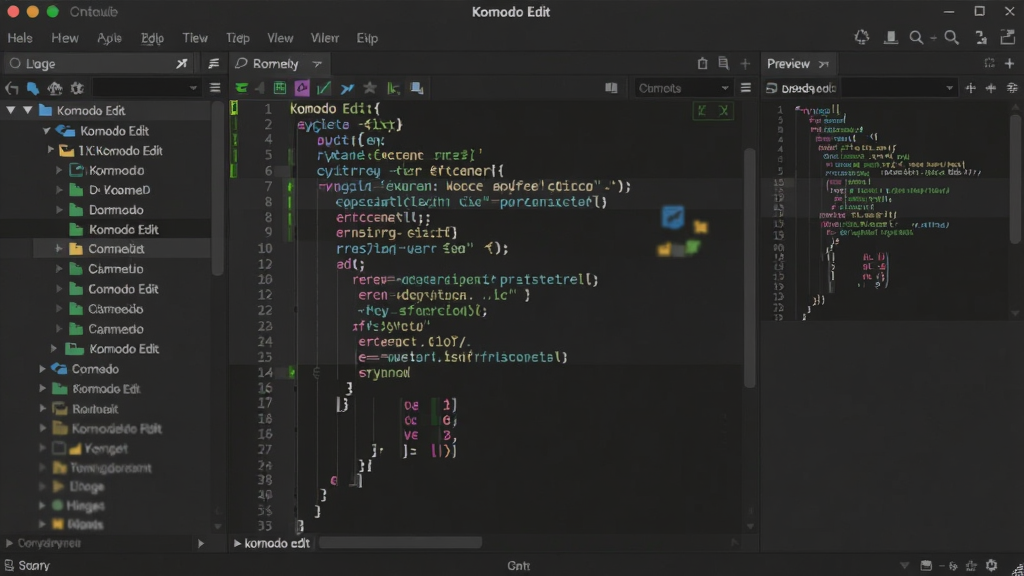
Task: Open the Tiep menu
Action: tap(238, 38)
